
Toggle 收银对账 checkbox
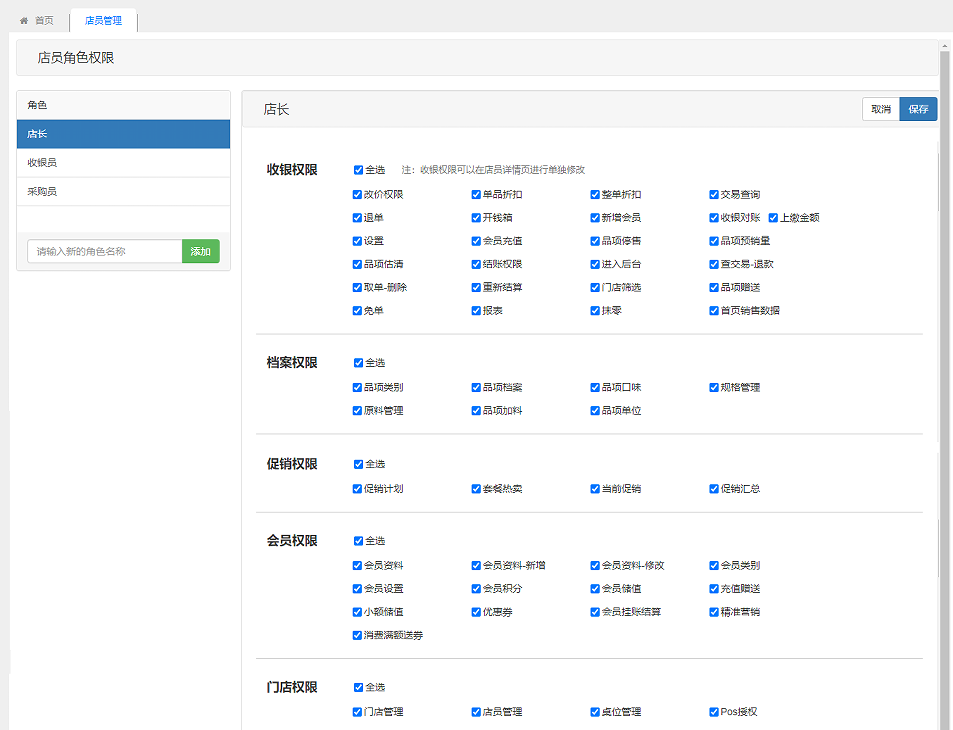coord(714,218)
